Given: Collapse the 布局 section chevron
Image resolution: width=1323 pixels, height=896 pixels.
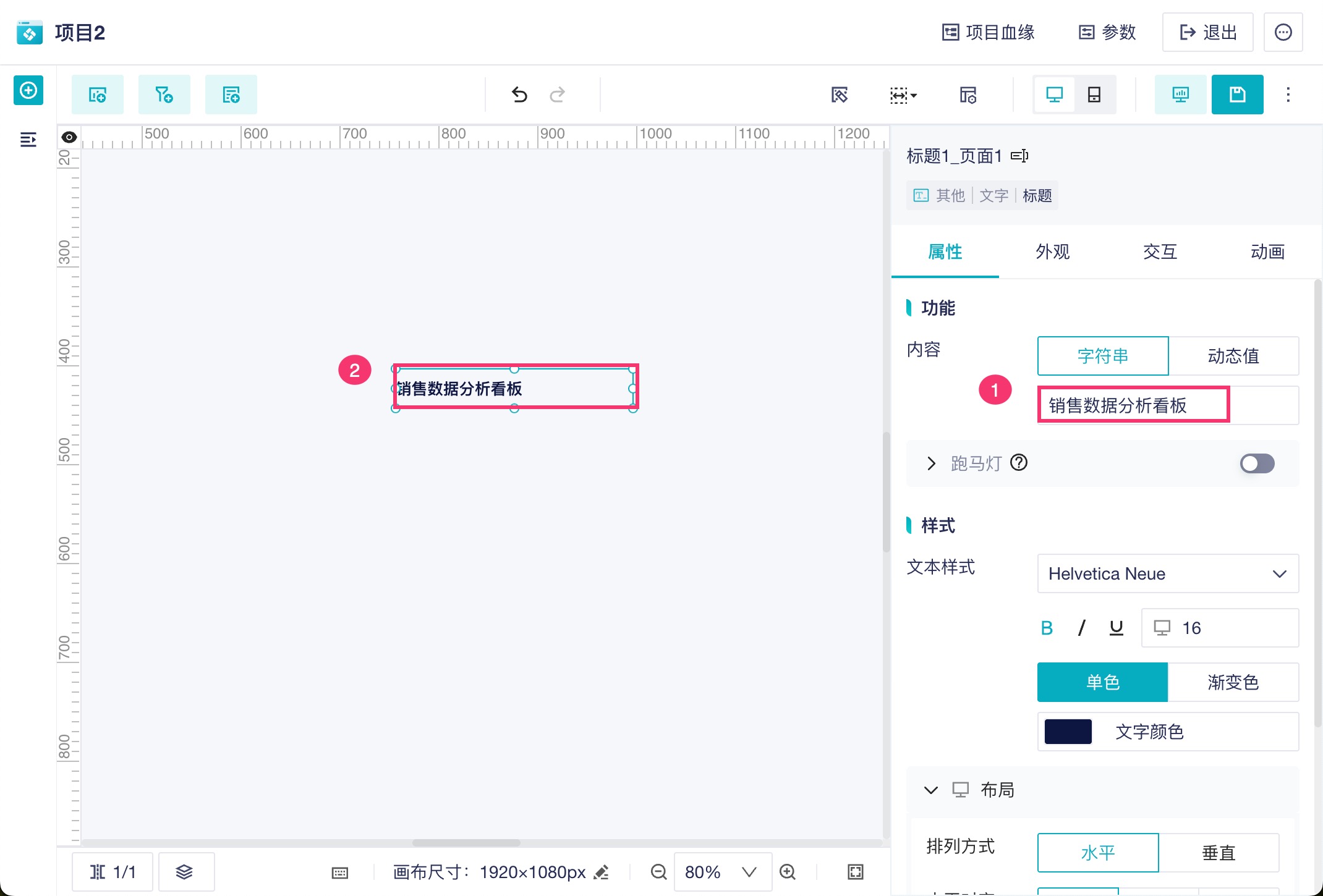Looking at the screenshot, I should pos(930,790).
